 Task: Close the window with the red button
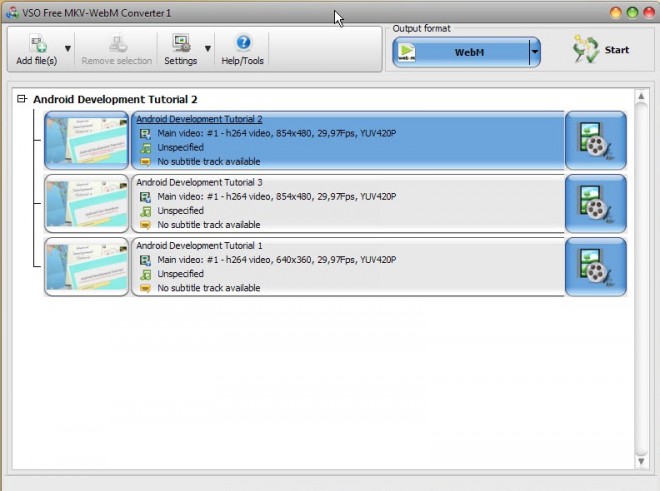pos(649,13)
